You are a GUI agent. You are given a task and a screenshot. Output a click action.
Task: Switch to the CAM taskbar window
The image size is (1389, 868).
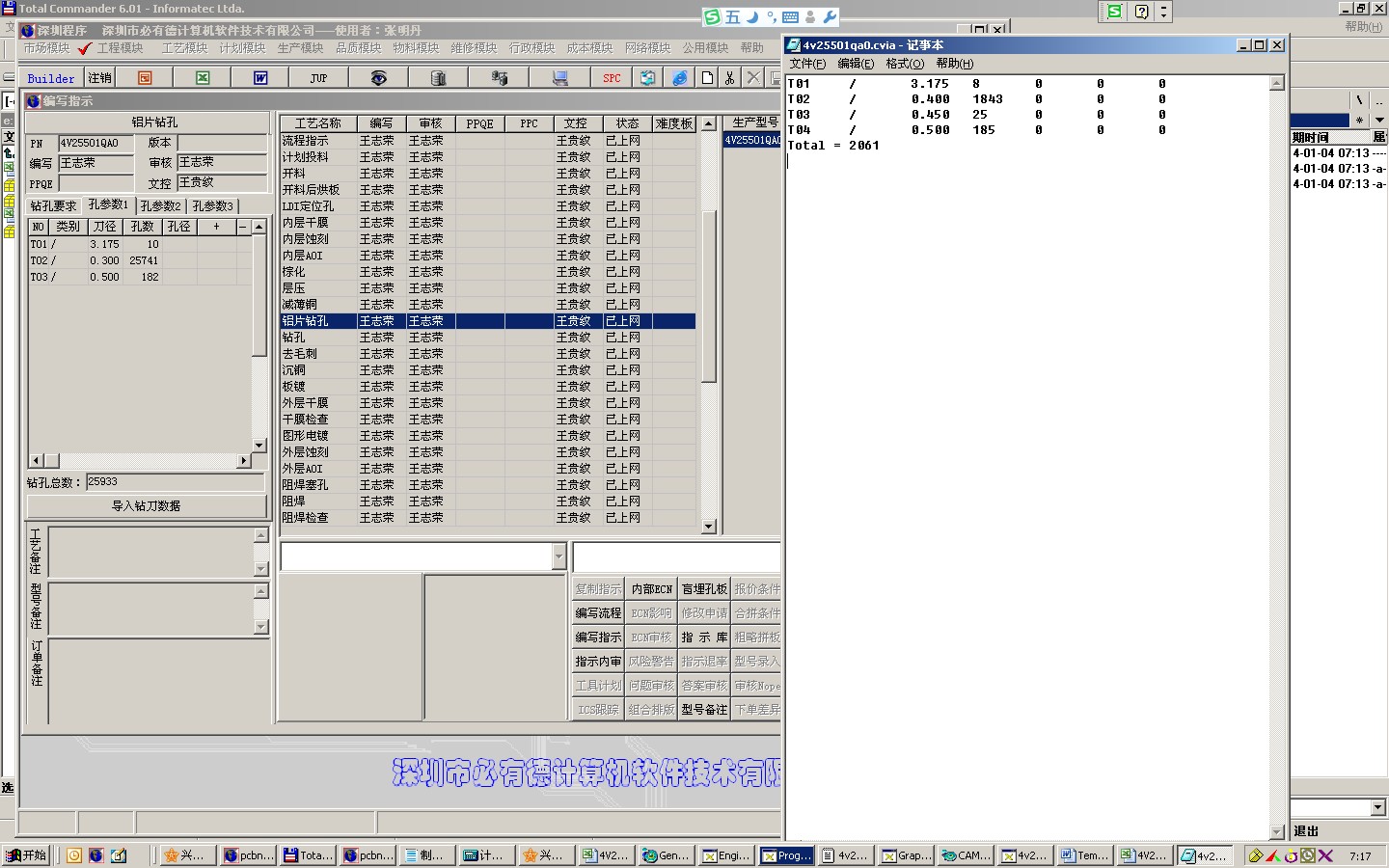tap(966, 855)
